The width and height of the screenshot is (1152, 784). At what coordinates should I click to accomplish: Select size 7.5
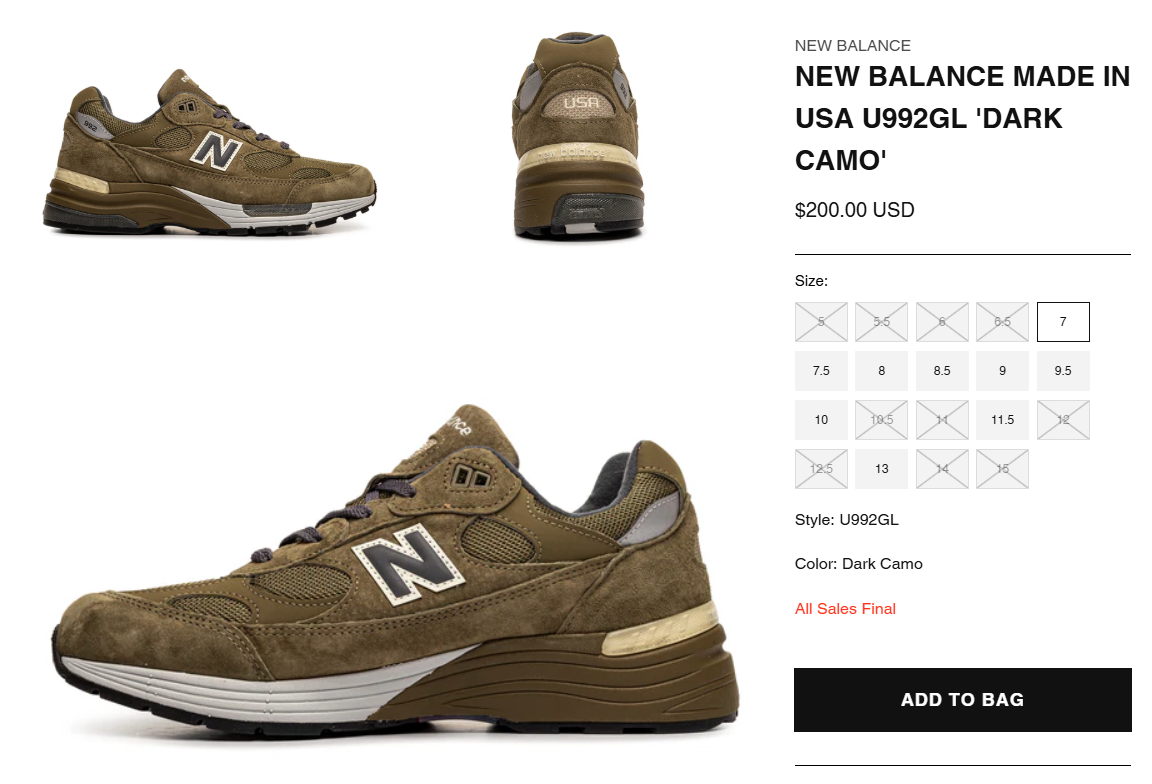821,371
